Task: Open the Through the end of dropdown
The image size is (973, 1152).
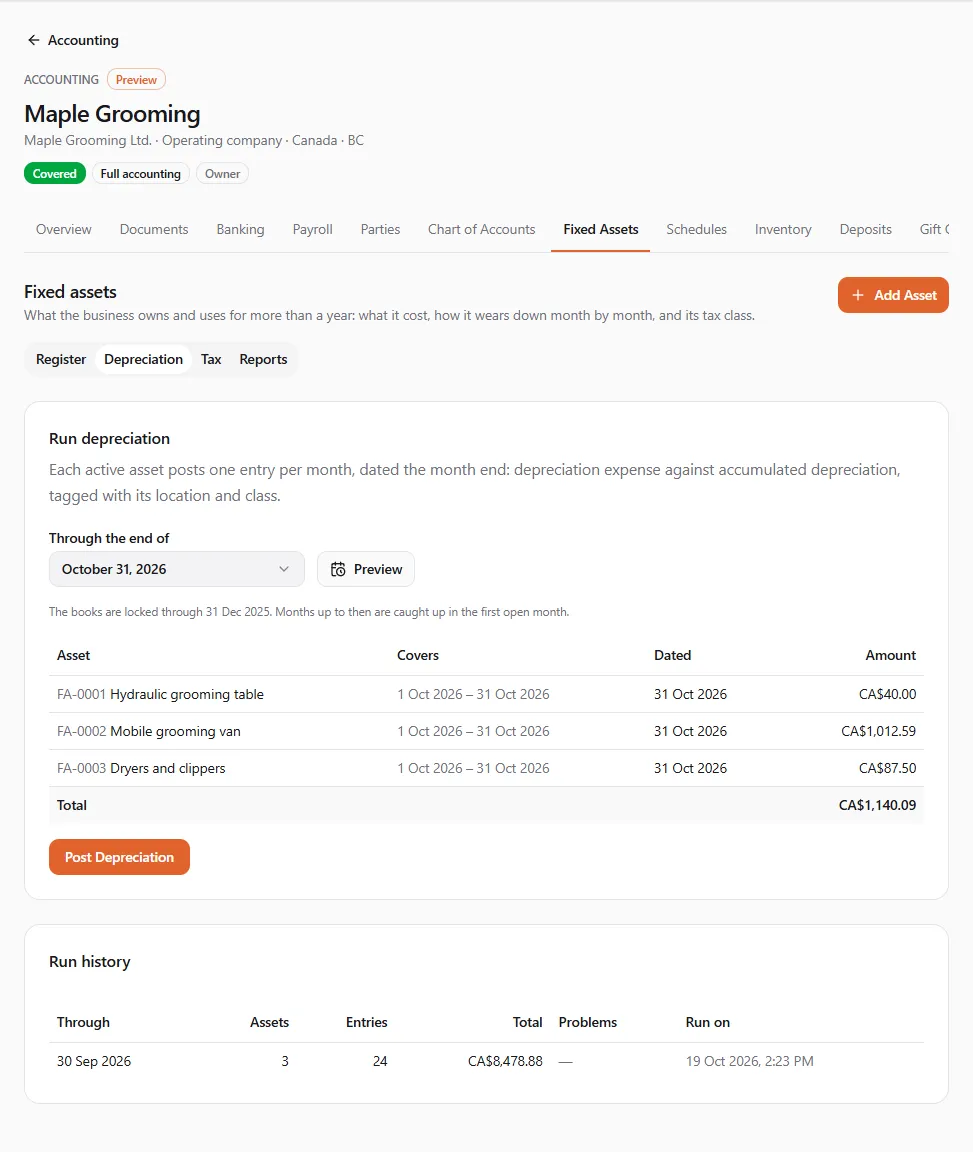Action: pyautogui.click(x=176, y=569)
